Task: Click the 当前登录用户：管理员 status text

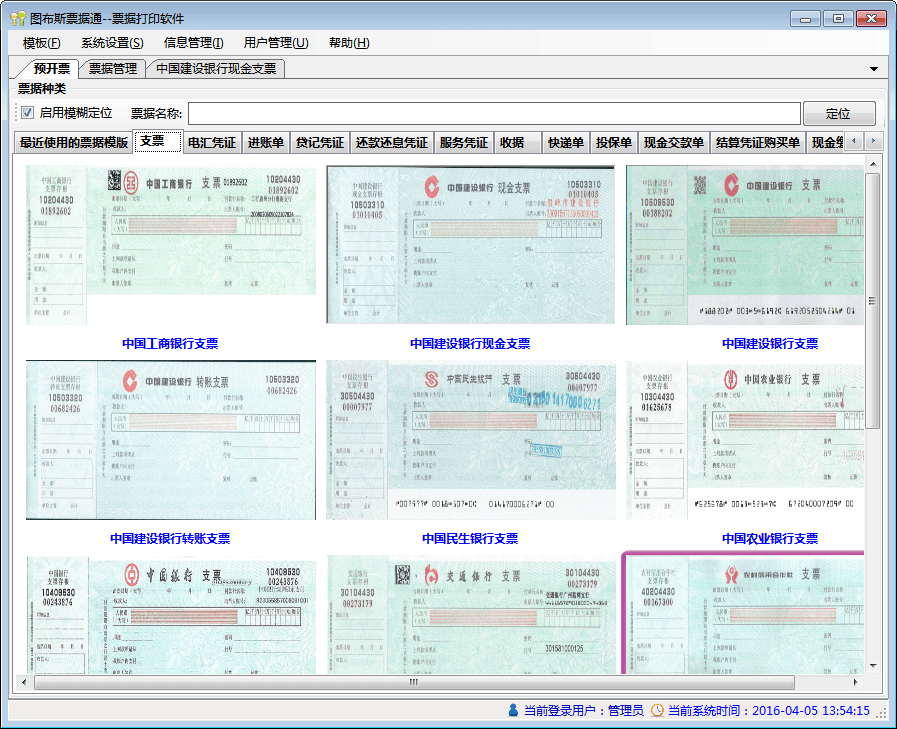Action: tap(584, 711)
